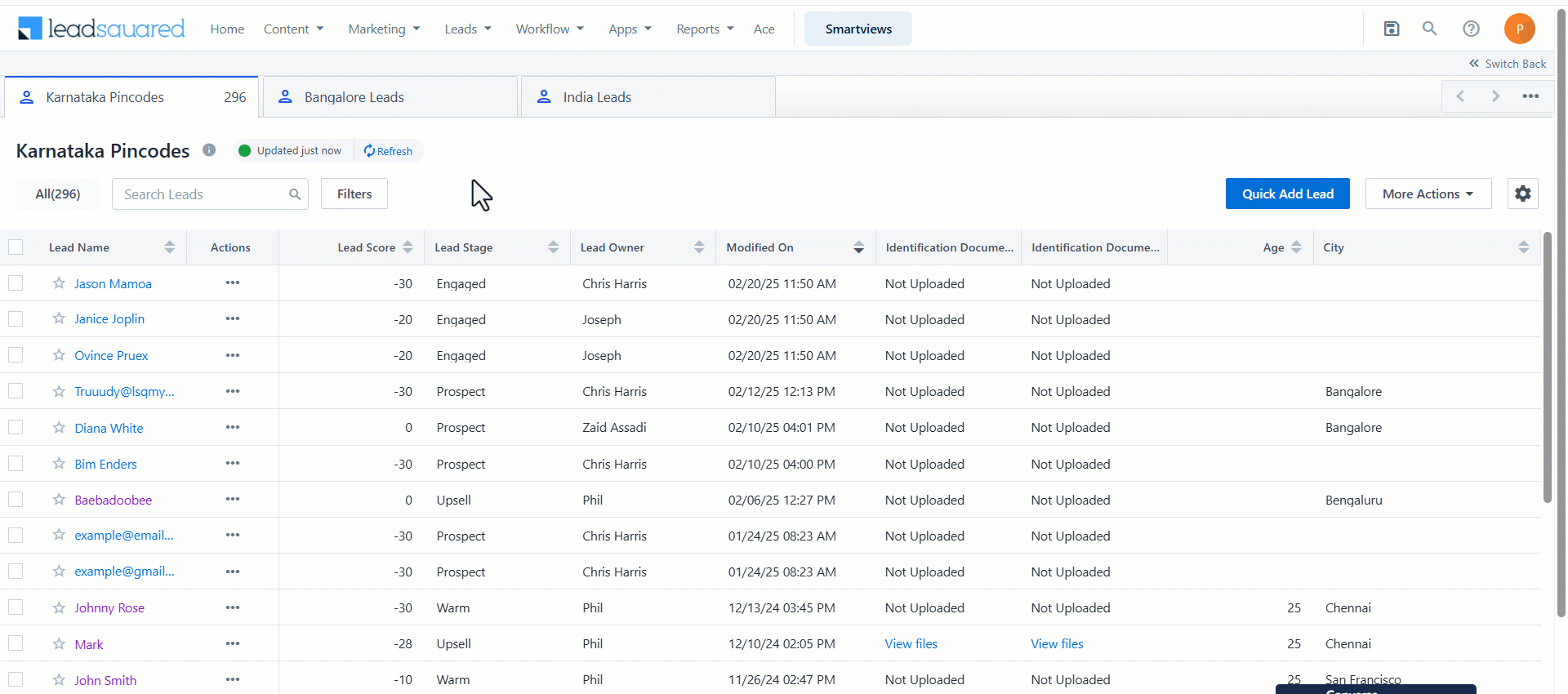
Task: Select the Janice Joplin row checkbox
Action: (16, 318)
